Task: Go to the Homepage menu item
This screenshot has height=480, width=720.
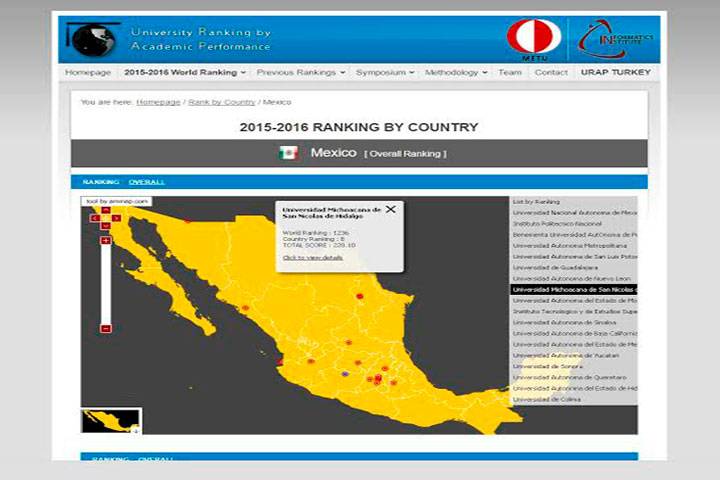Action: pos(88,73)
